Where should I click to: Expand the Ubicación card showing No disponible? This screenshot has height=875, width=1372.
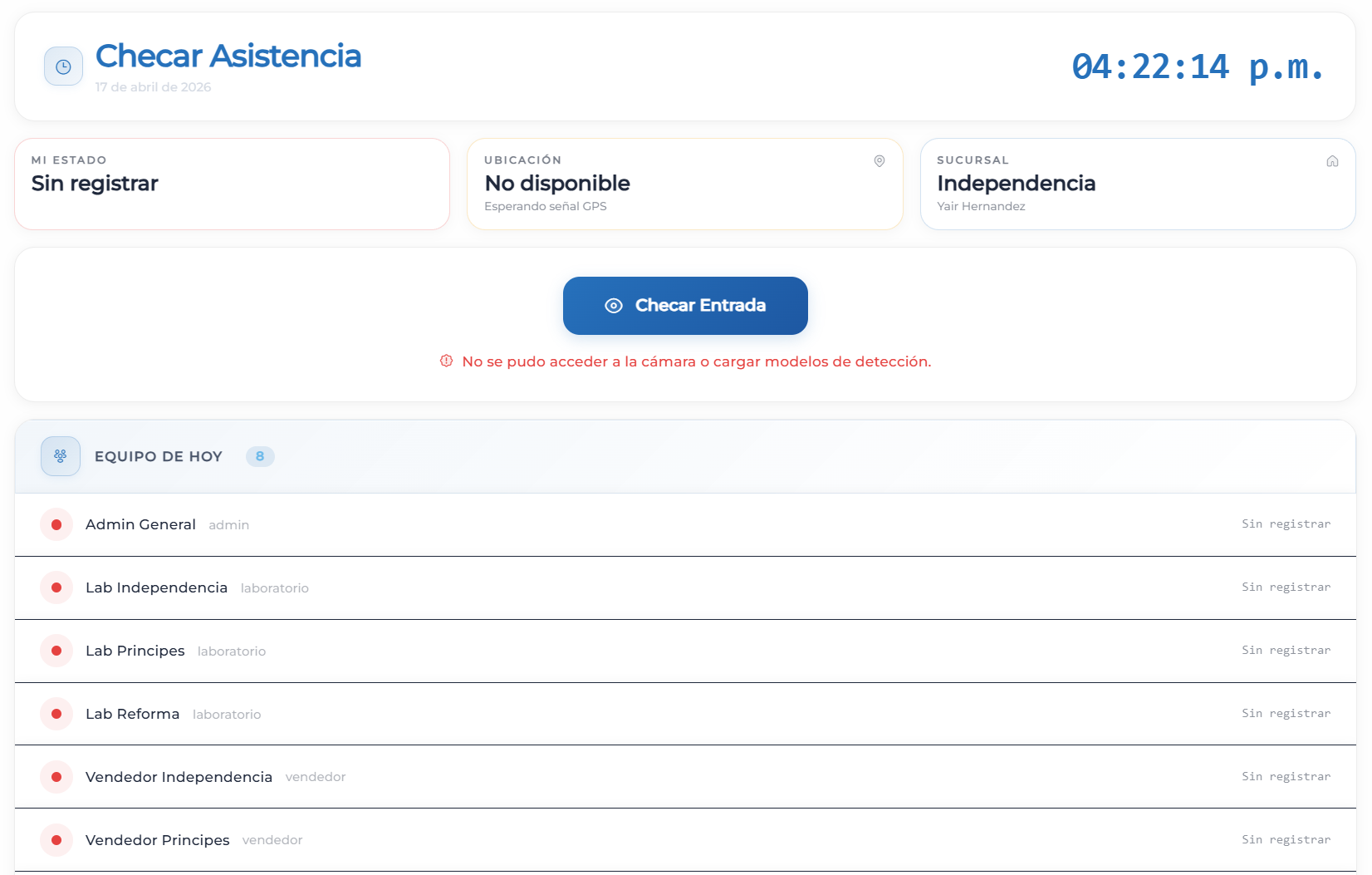click(684, 184)
